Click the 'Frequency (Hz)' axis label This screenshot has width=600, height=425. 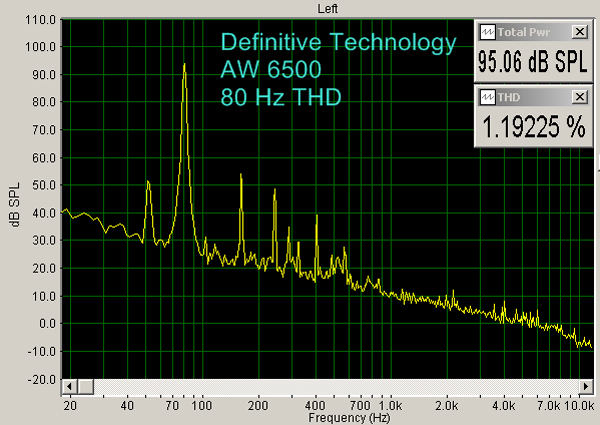[349, 418]
